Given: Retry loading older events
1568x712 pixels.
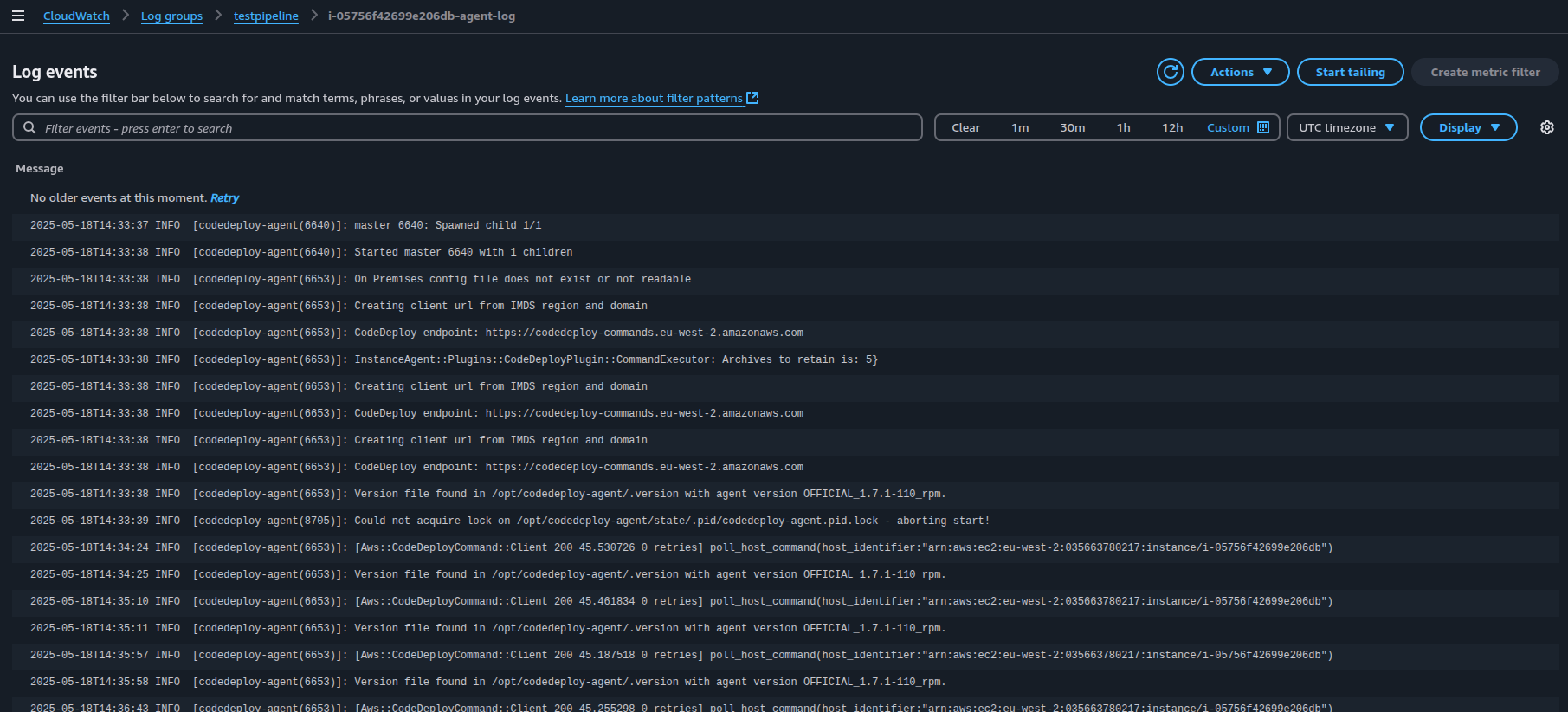Looking at the screenshot, I should (224, 197).
